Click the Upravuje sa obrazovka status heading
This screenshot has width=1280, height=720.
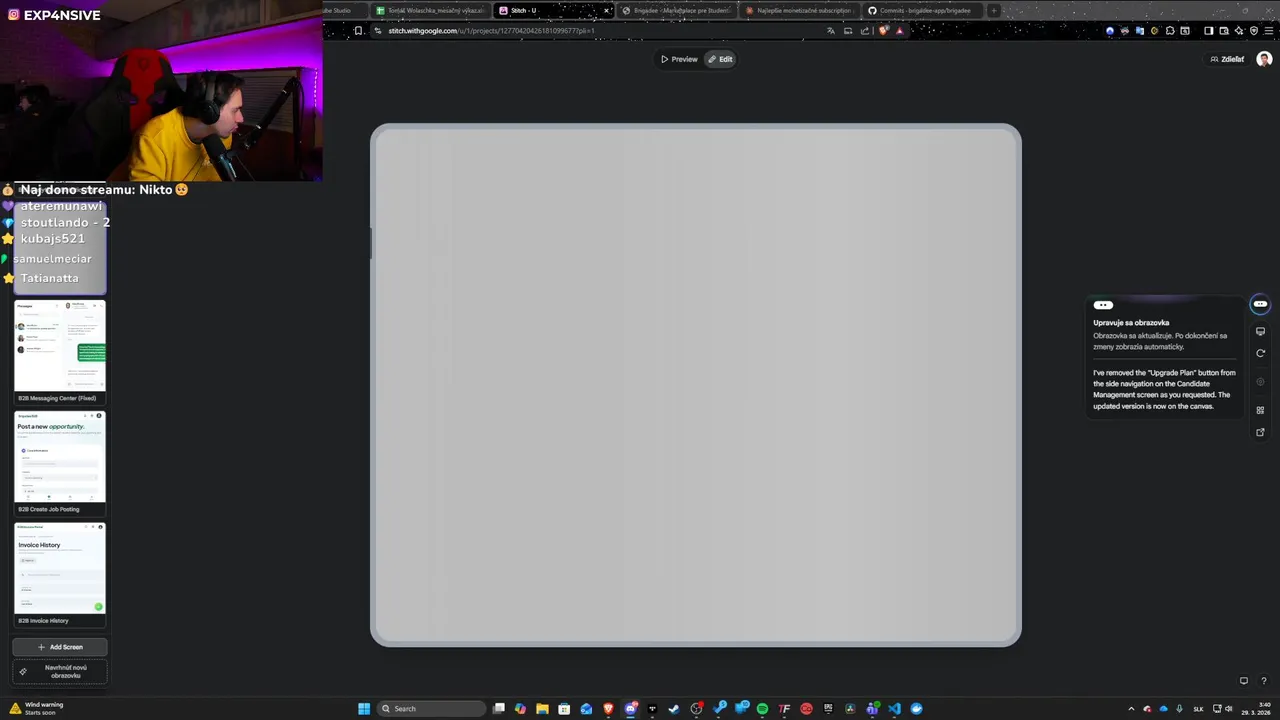[1131, 323]
